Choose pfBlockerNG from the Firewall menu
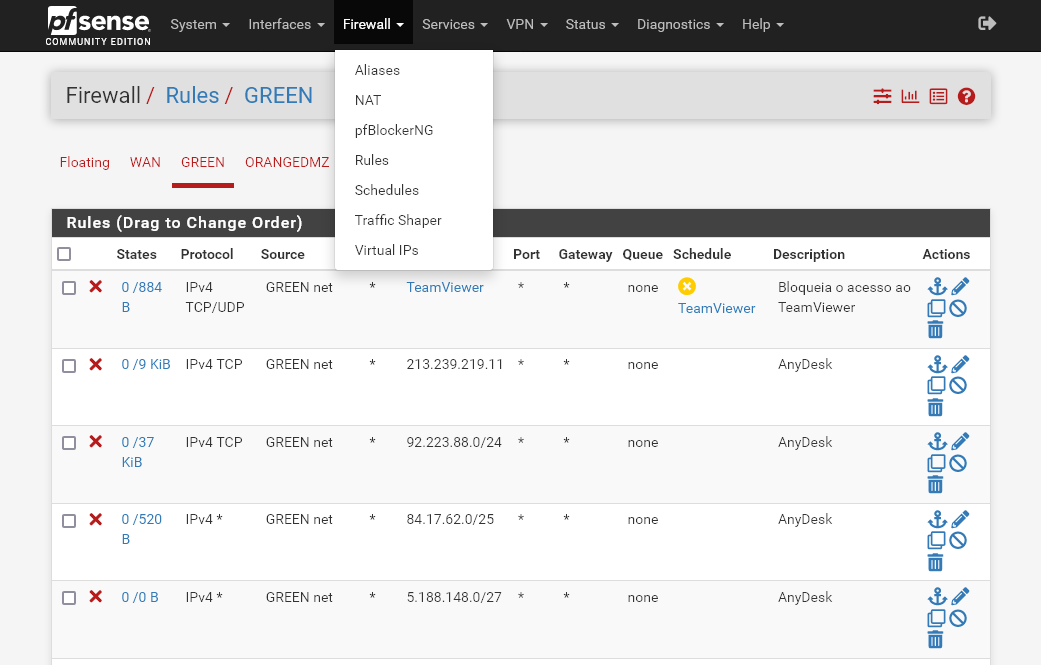The width and height of the screenshot is (1041, 665). pos(393,130)
